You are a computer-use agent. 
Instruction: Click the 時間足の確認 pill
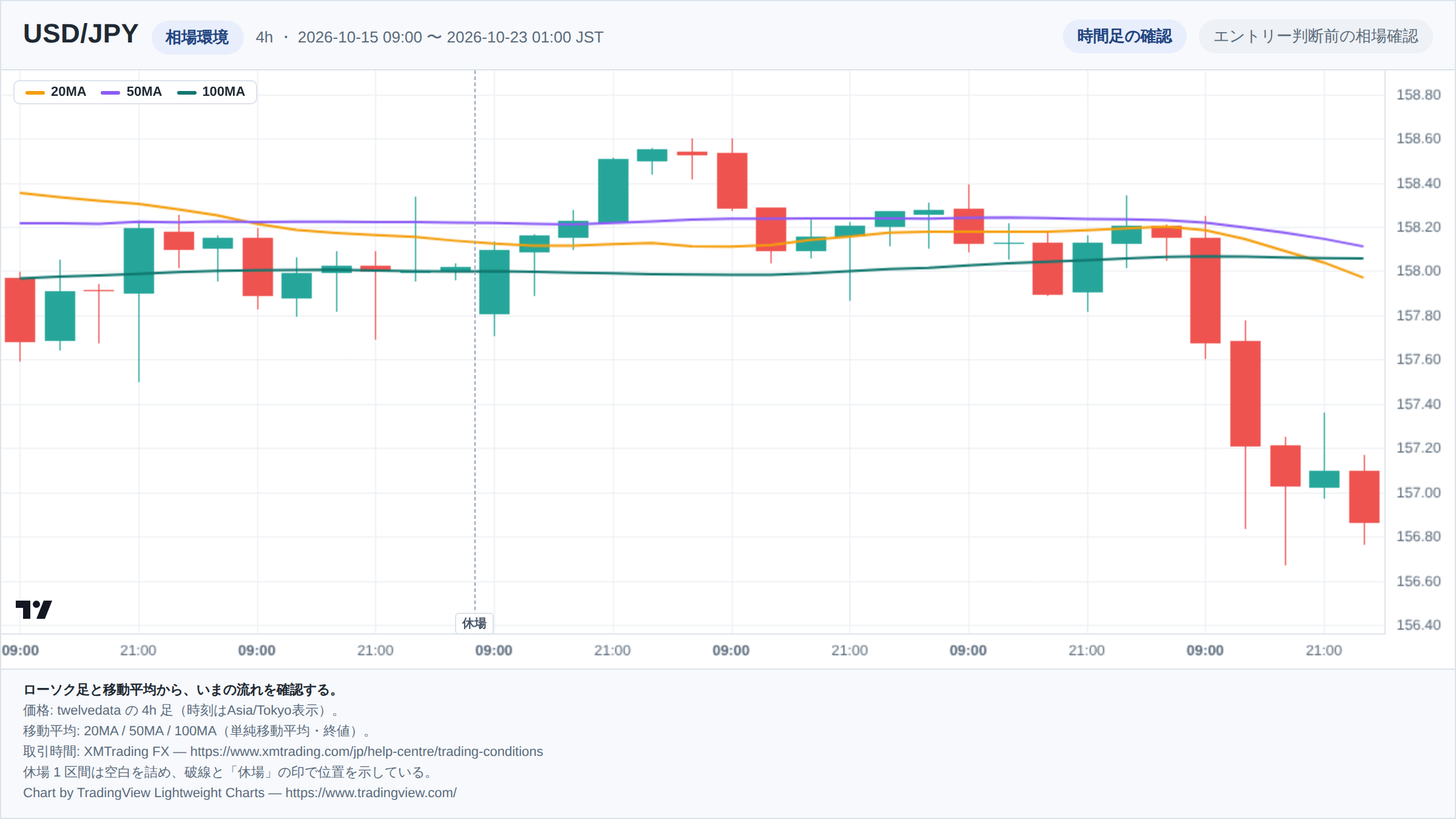coord(1124,36)
